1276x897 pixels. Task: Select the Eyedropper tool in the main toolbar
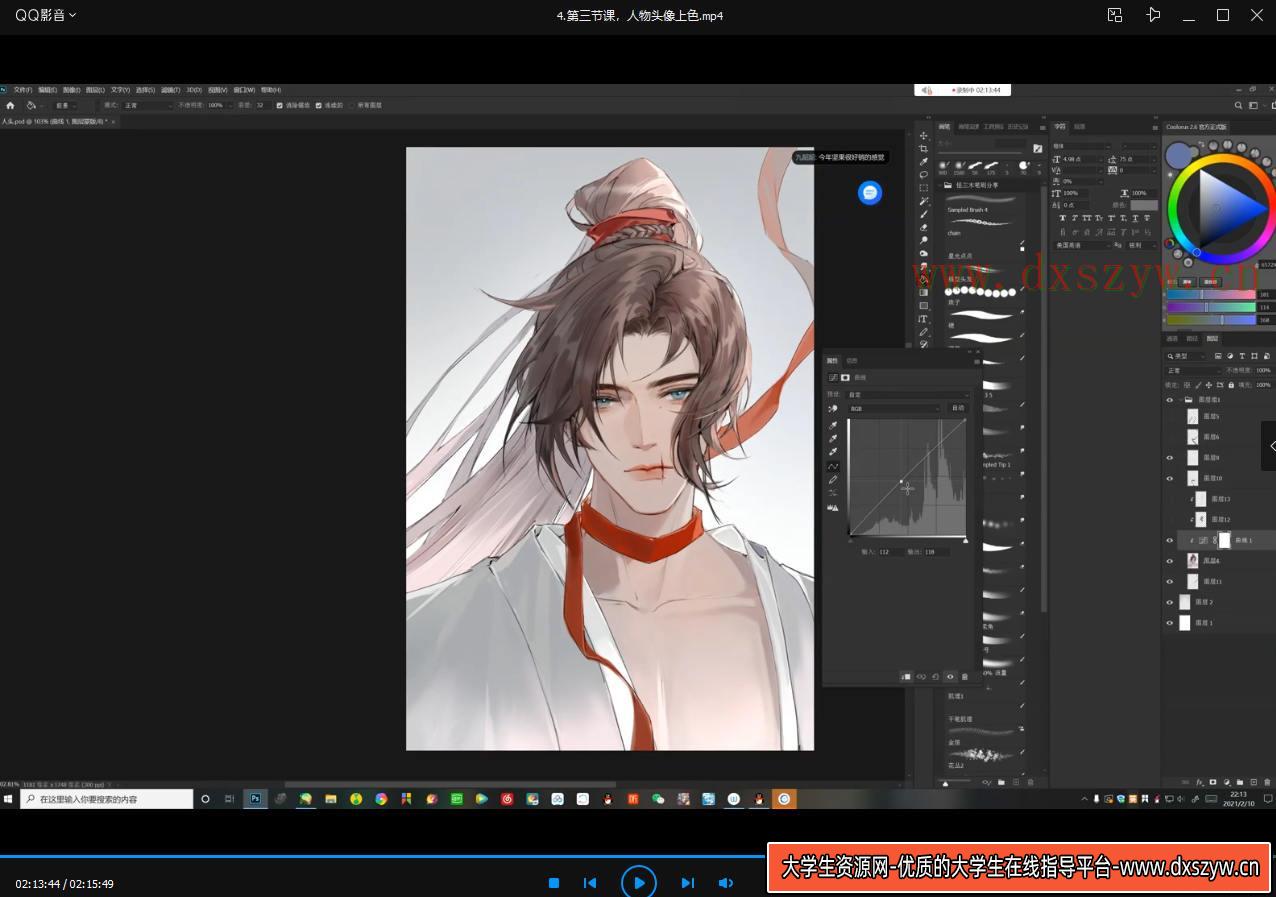924,162
